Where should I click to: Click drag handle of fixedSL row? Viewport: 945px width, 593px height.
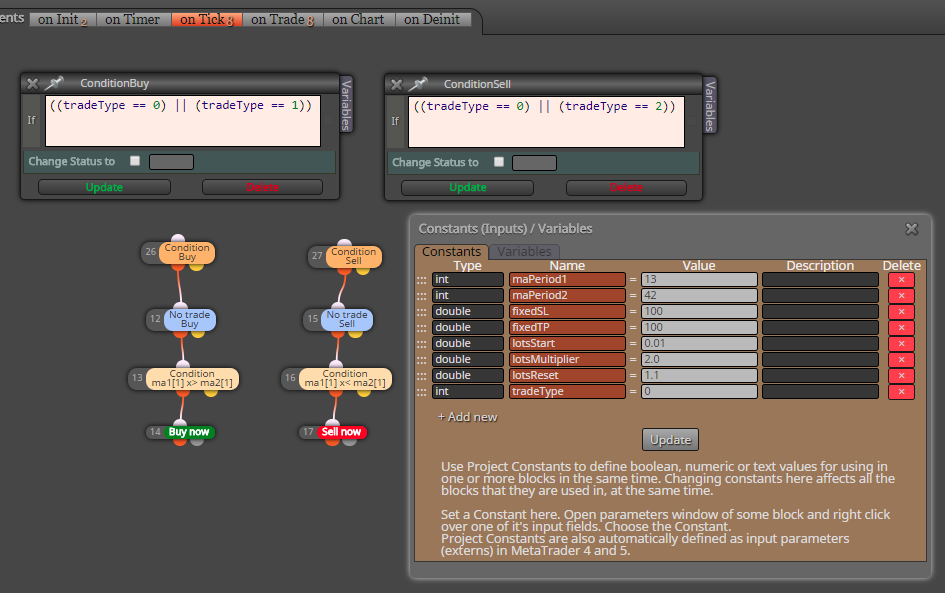[421, 312]
